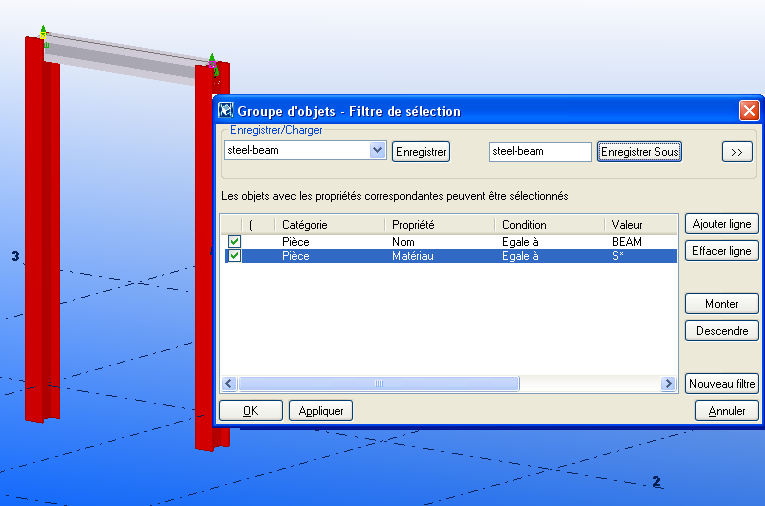Close the Filtre de sélection dialog

tap(749, 110)
